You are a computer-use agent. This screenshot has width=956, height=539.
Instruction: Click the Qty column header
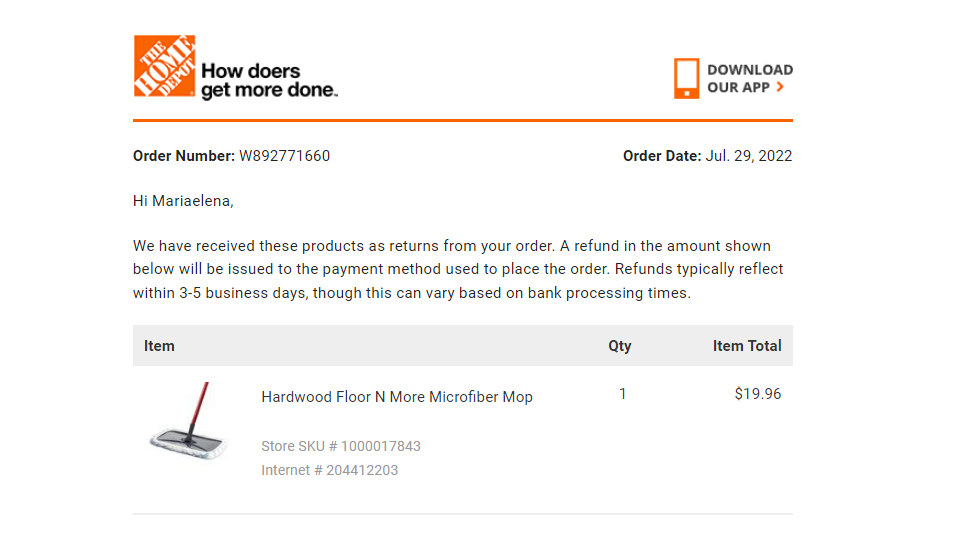(x=619, y=346)
